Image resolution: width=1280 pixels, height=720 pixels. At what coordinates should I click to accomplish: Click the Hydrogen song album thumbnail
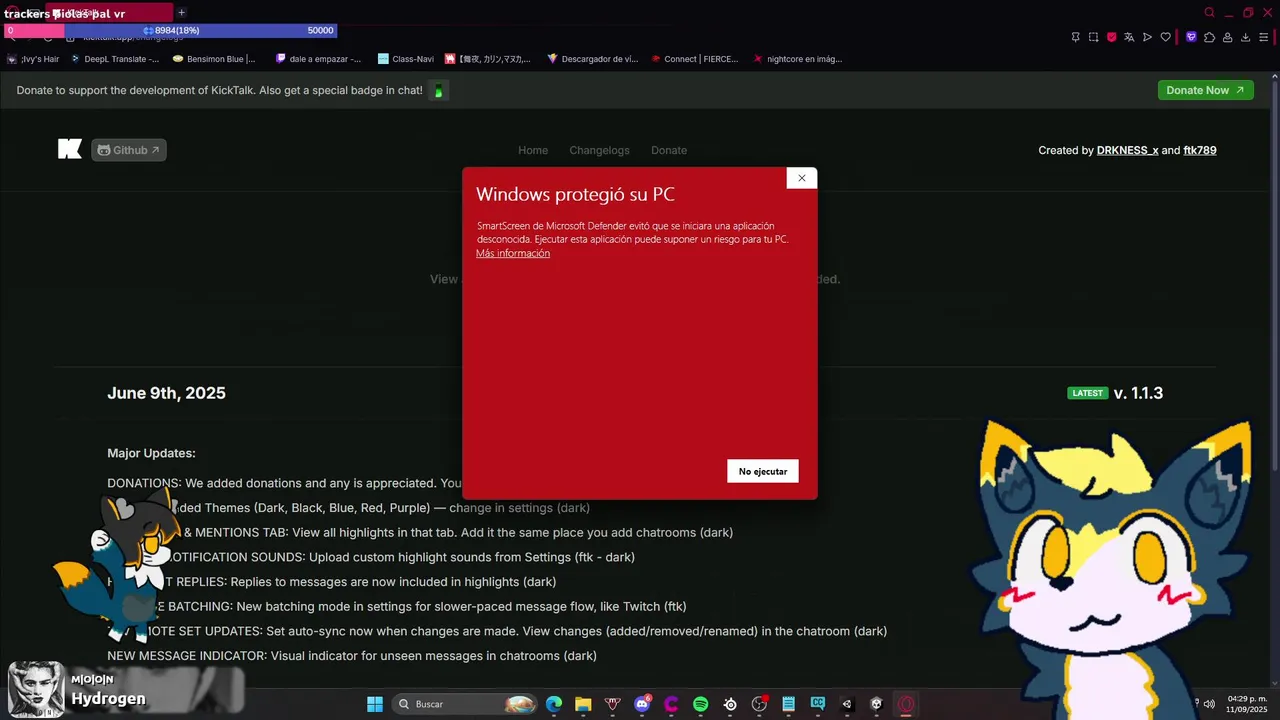[36, 690]
